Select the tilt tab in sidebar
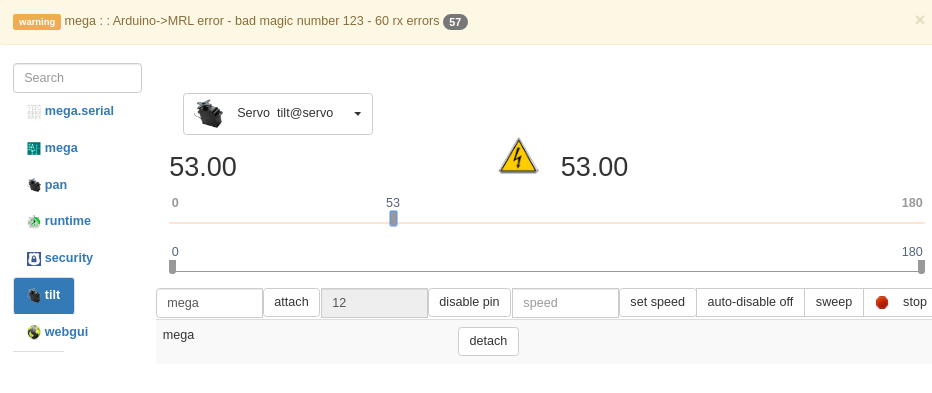This screenshot has height=393, width=932. [x=44, y=295]
